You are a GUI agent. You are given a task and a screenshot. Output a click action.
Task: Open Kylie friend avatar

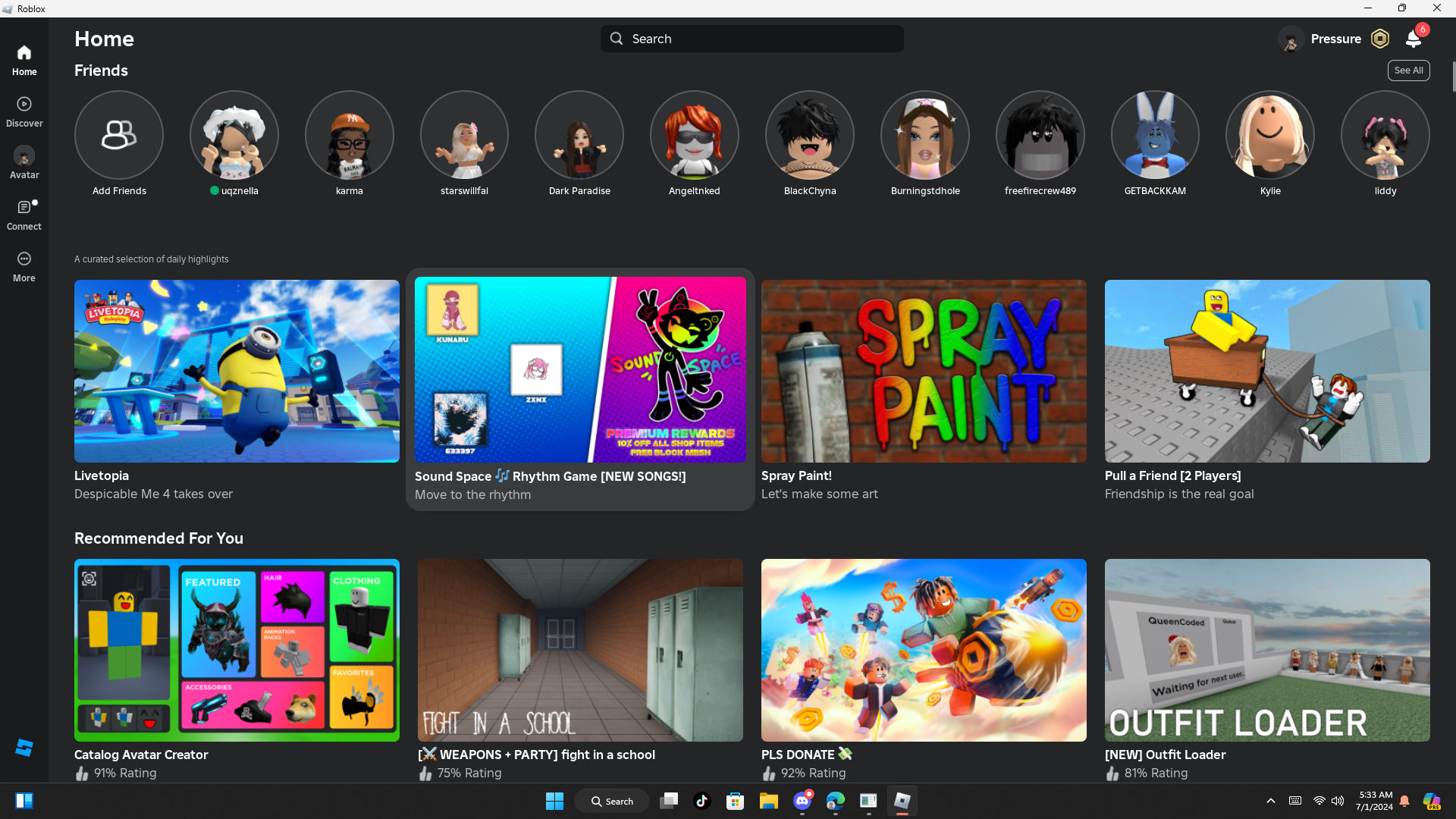[1270, 135]
